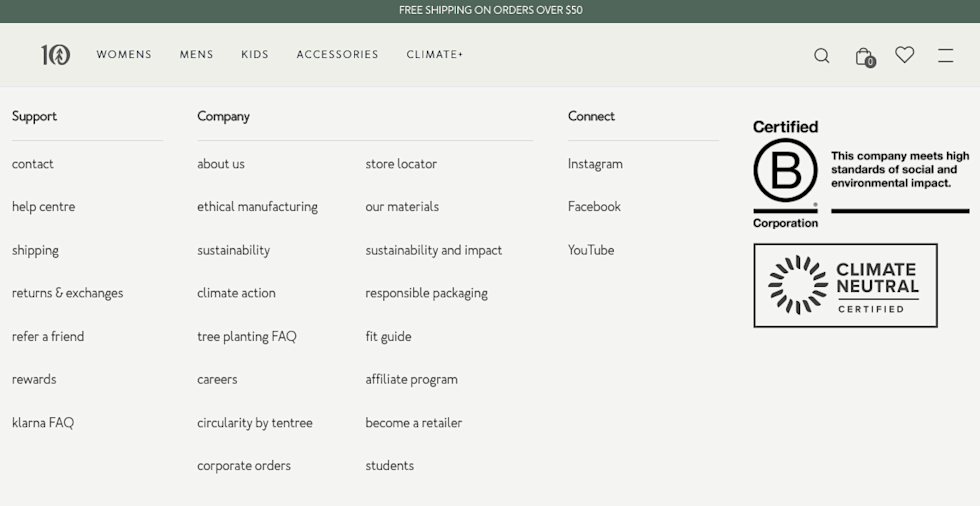Open the Mens navigation menu
Screen dimensions: 980x506
click(196, 55)
